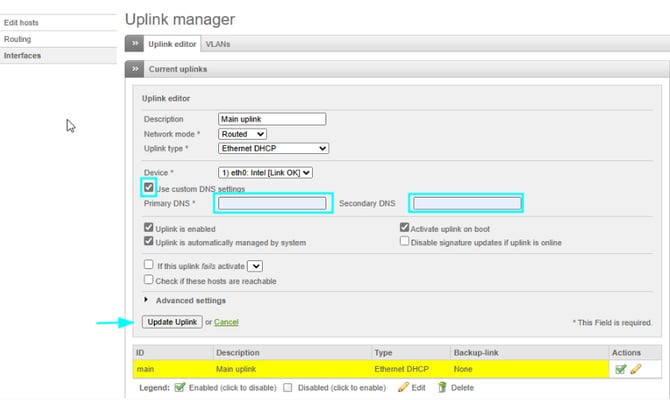The image size is (670, 400).
Task: Expand the Advanced settings section
Action: [x=187, y=300]
